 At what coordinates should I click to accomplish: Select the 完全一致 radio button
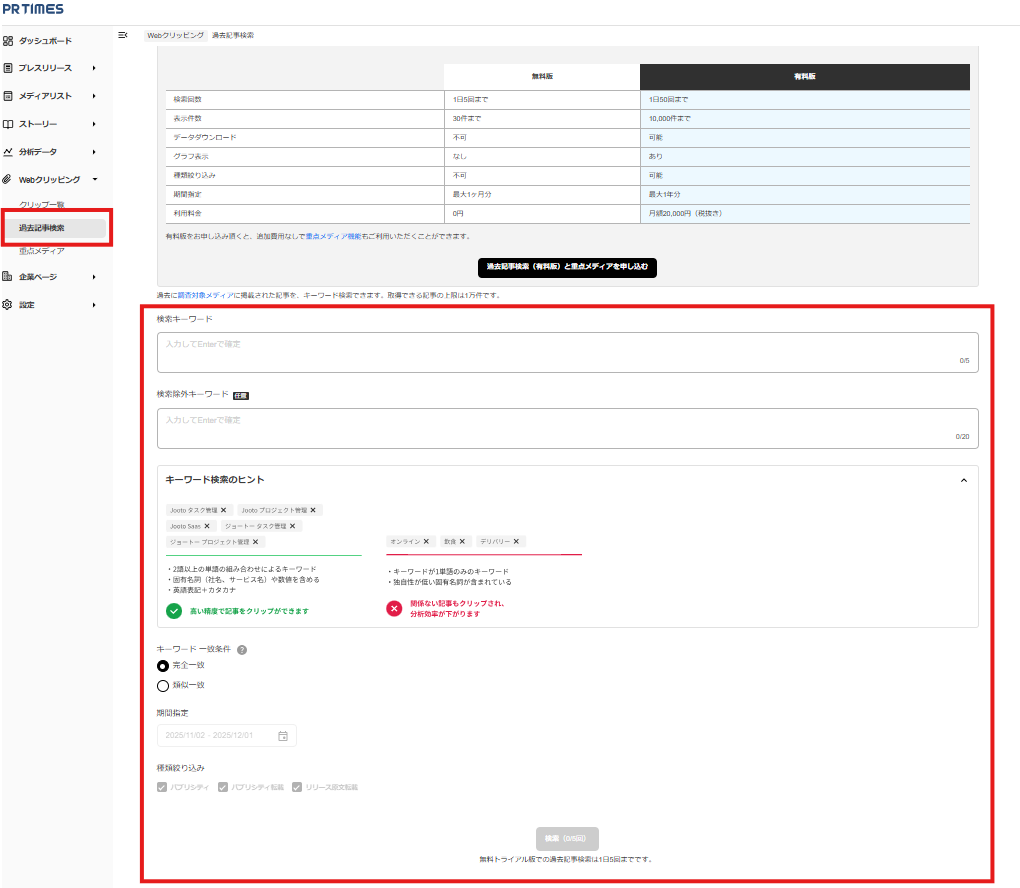[163, 666]
